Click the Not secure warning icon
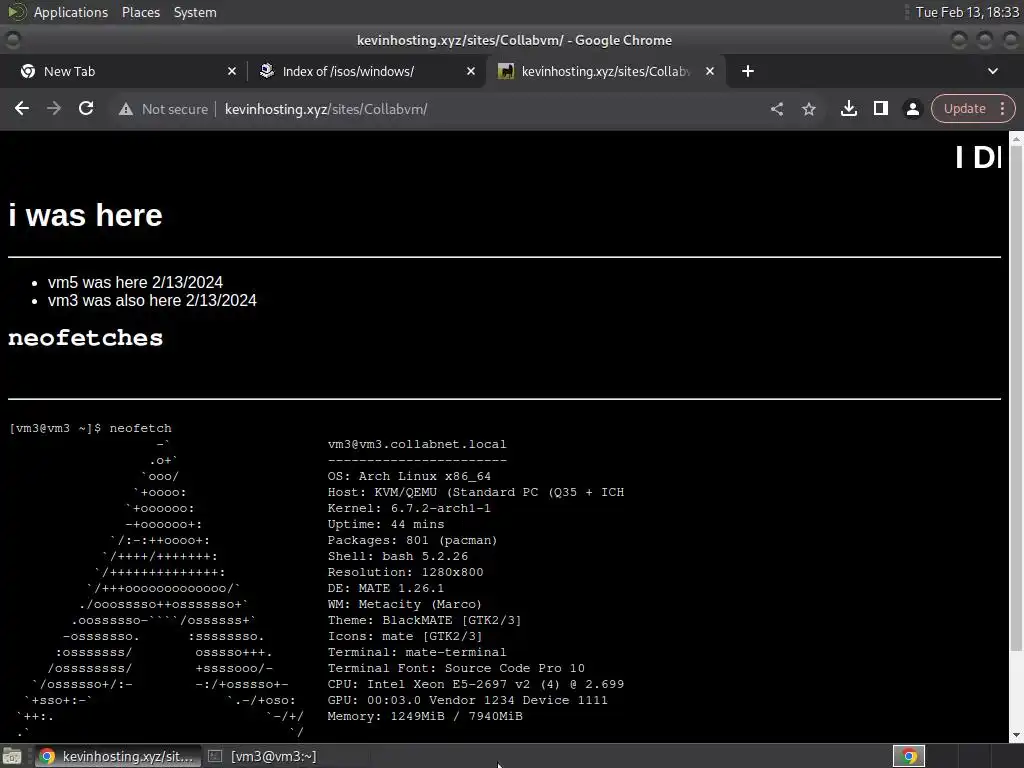This screenshot has height=768, width=1024. (x=125, y=109)
